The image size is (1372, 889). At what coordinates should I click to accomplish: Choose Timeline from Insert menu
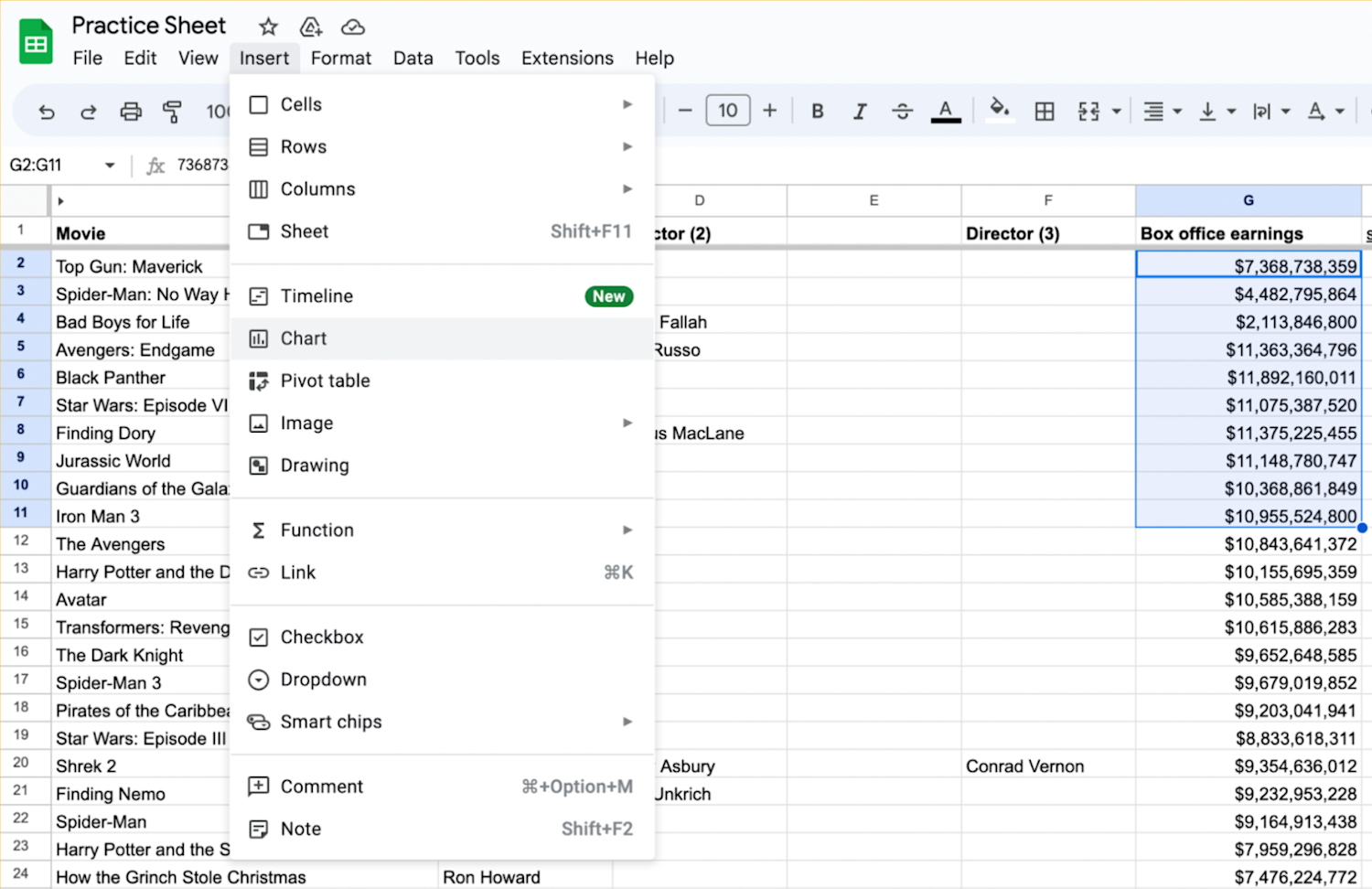pos(442,296)
